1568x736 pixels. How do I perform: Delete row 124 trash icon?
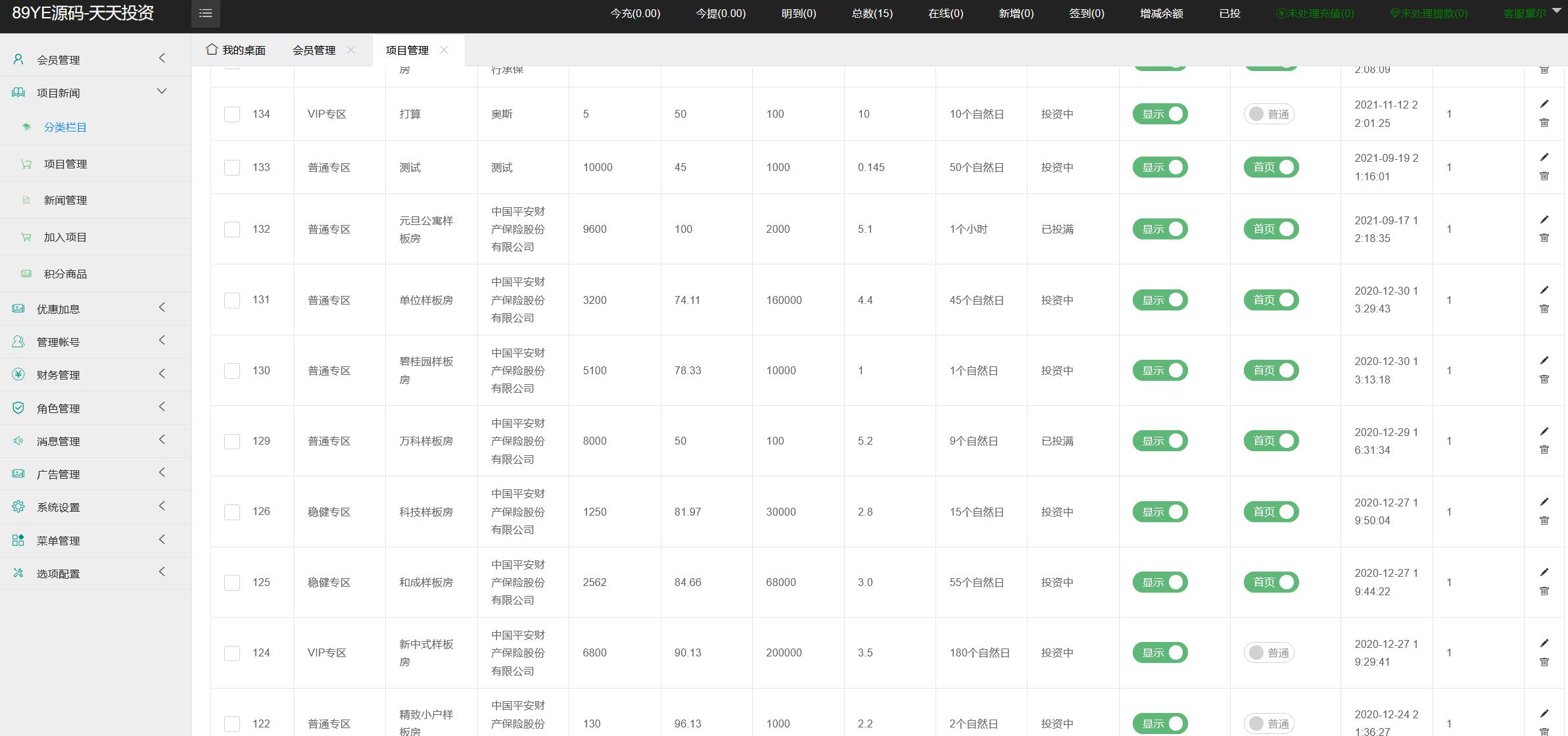click(x=1544, y=662)
